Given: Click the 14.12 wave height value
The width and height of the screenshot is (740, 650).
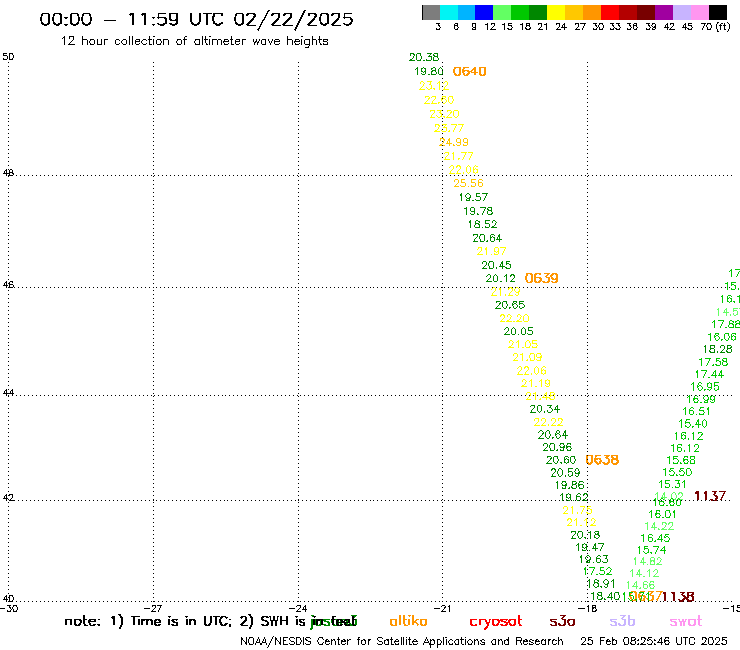Looking at the screenshot, I should click(644, 574).
